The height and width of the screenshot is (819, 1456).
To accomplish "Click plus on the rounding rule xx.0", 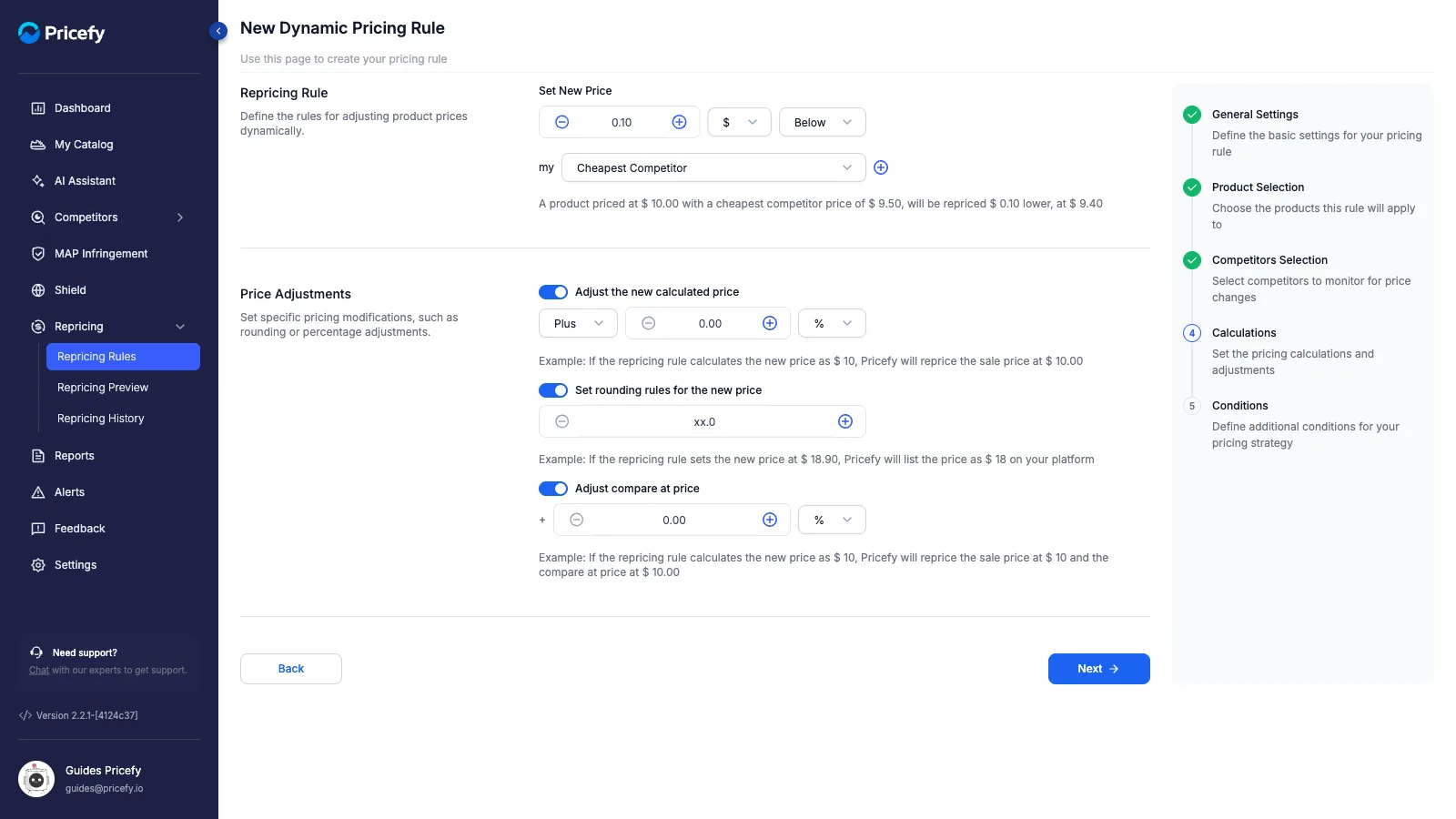I will coord(845,421).
